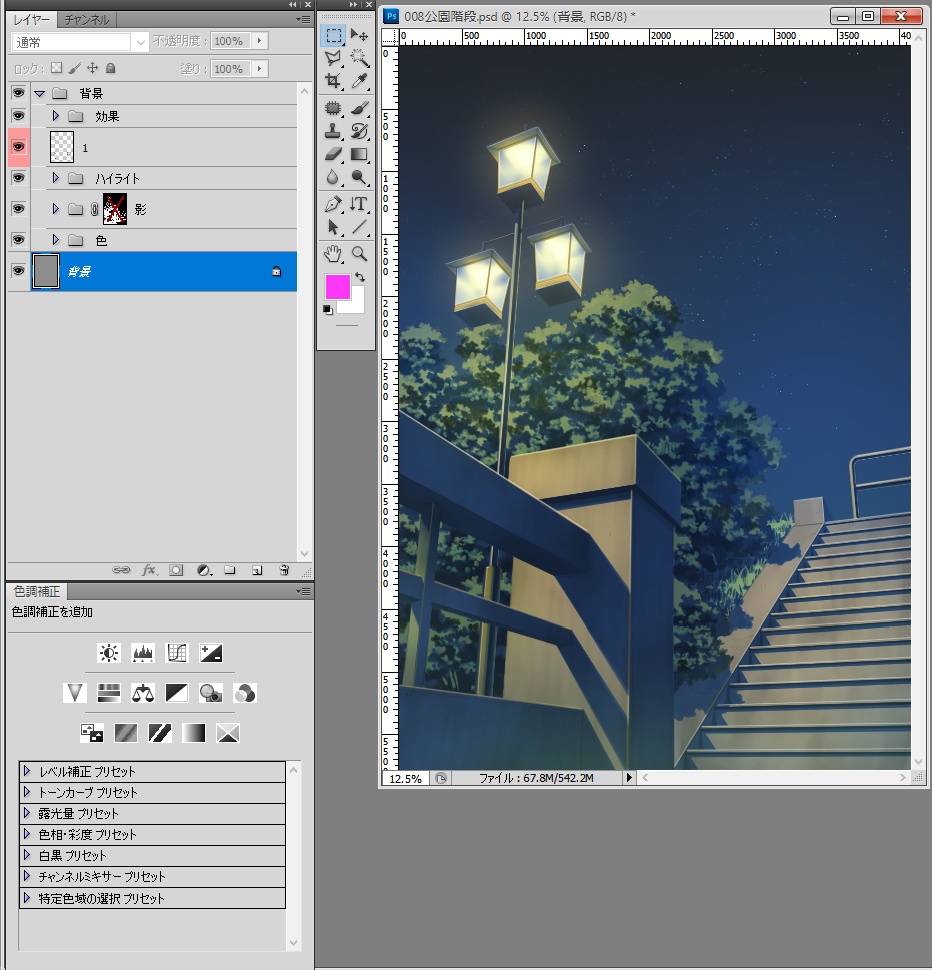The image size is (932, 970).
Task: Select the Path Selection tool
Action: coord(333,227)
